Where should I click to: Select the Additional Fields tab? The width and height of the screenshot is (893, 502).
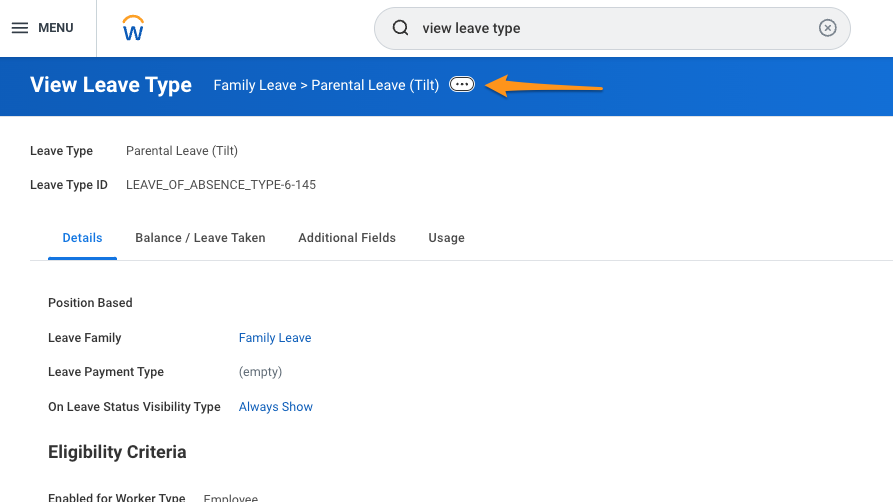tap(347, 238)
